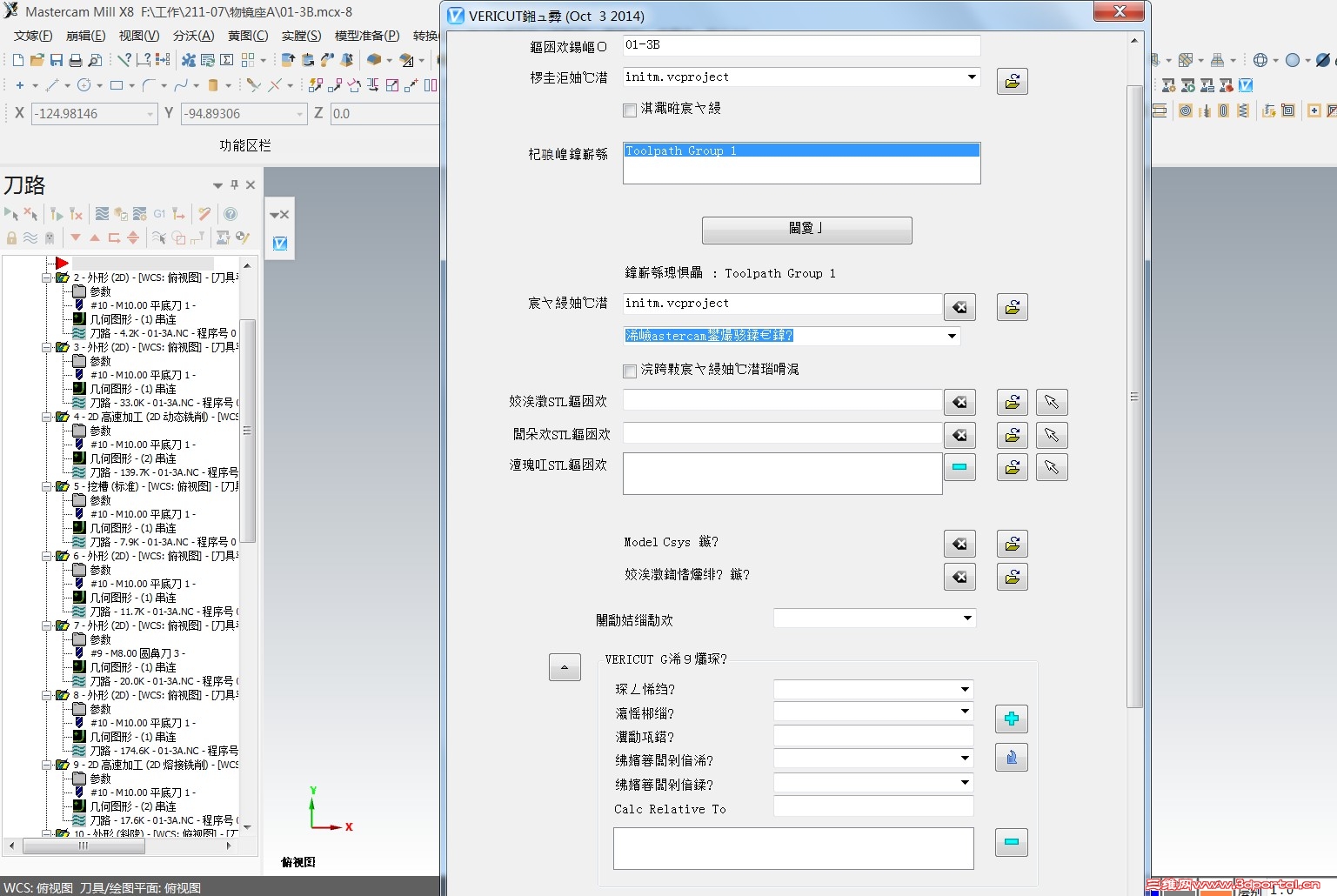Screen dimensions: 1337x896
Task: Select the Create Spline tool
Action: pyautogui.click(x=181, y=85)
